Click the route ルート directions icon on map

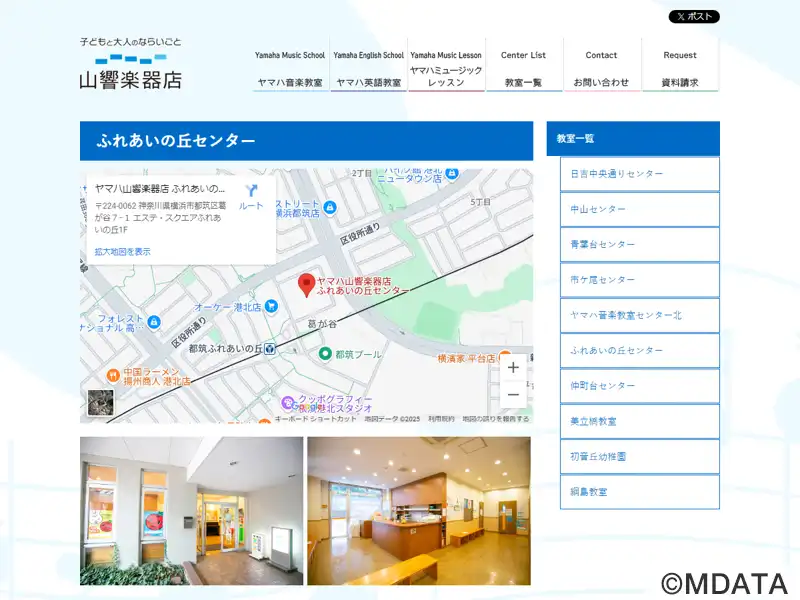251,196
